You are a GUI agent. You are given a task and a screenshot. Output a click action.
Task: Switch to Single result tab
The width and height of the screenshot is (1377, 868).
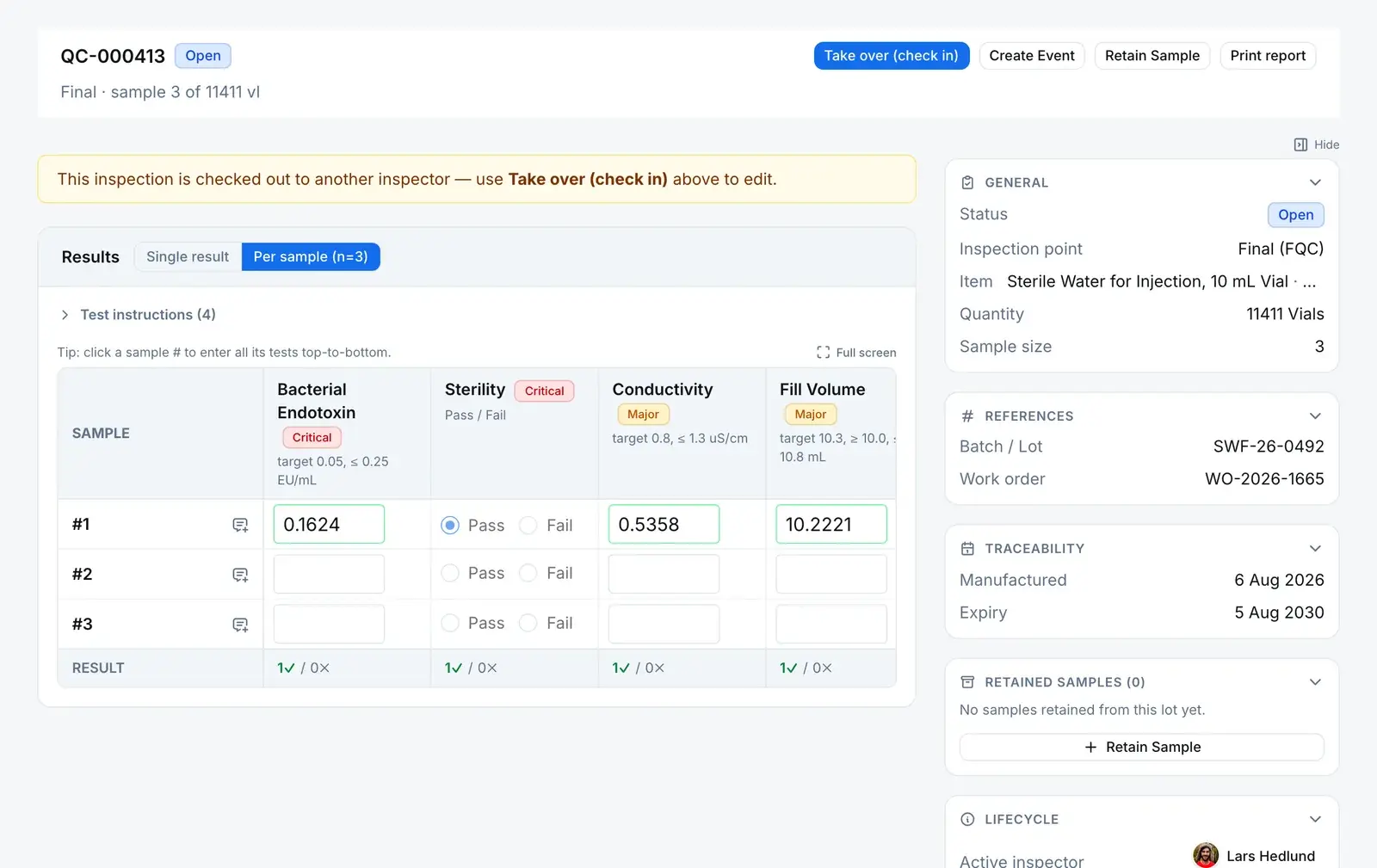click(188, 256)
